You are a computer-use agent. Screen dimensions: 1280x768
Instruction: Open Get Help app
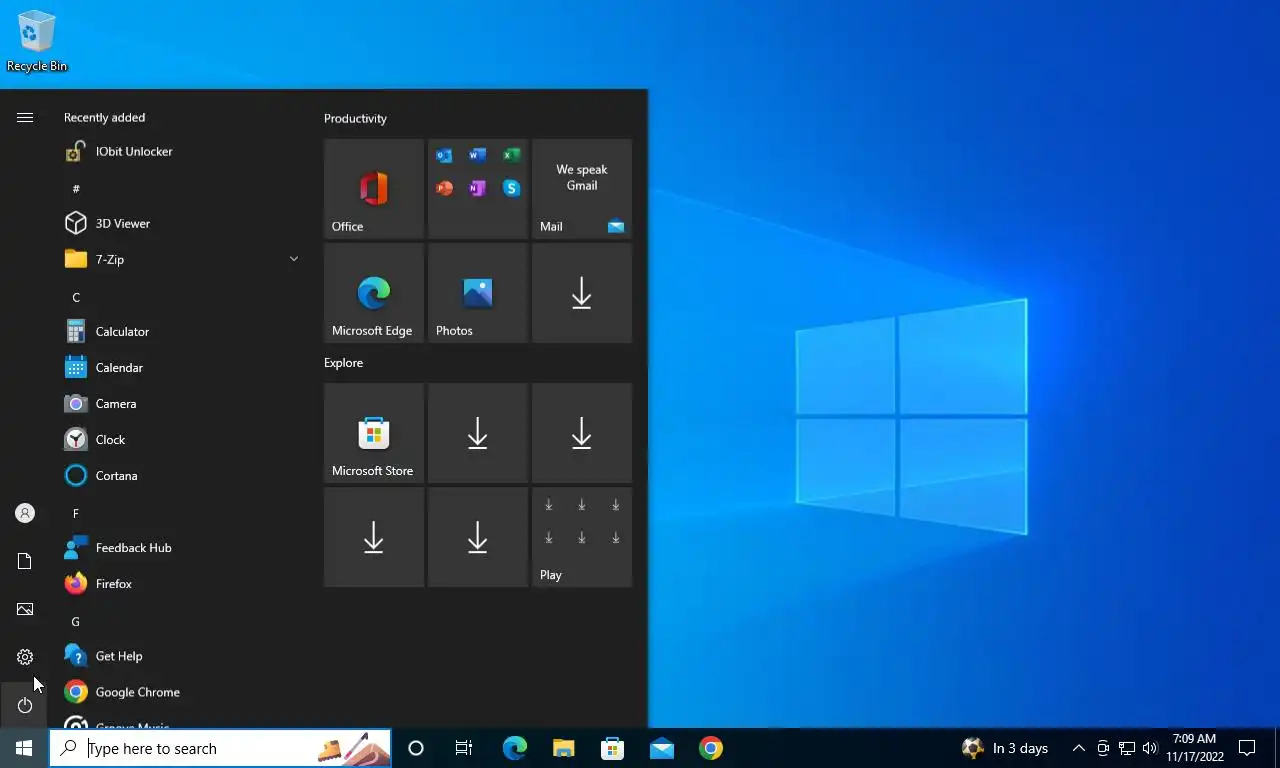(182, 656)
